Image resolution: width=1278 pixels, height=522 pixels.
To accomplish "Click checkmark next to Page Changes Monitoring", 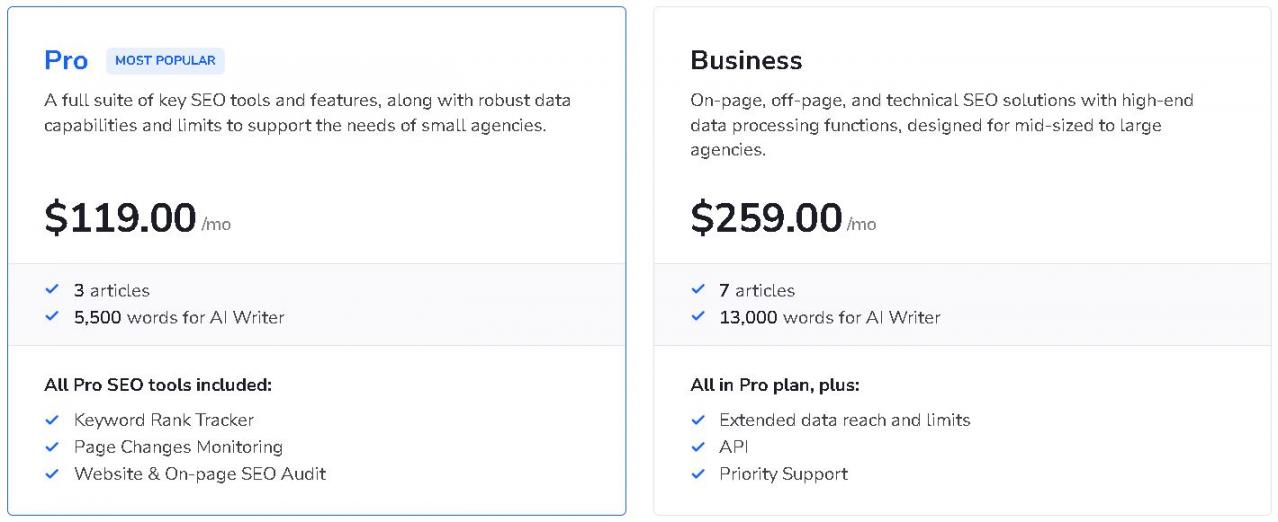I will click(x=52, y=447).
